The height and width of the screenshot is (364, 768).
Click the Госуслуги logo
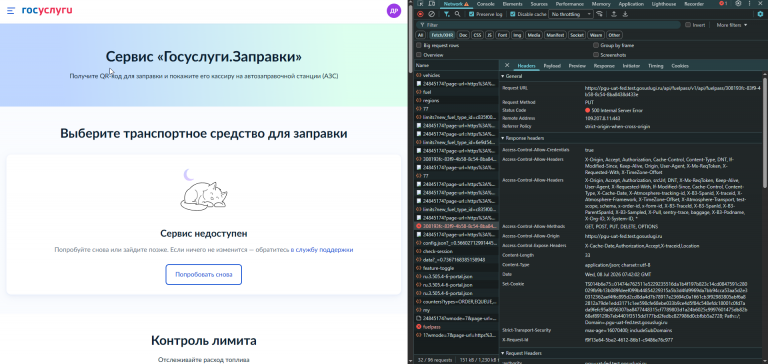click(47, 10)
